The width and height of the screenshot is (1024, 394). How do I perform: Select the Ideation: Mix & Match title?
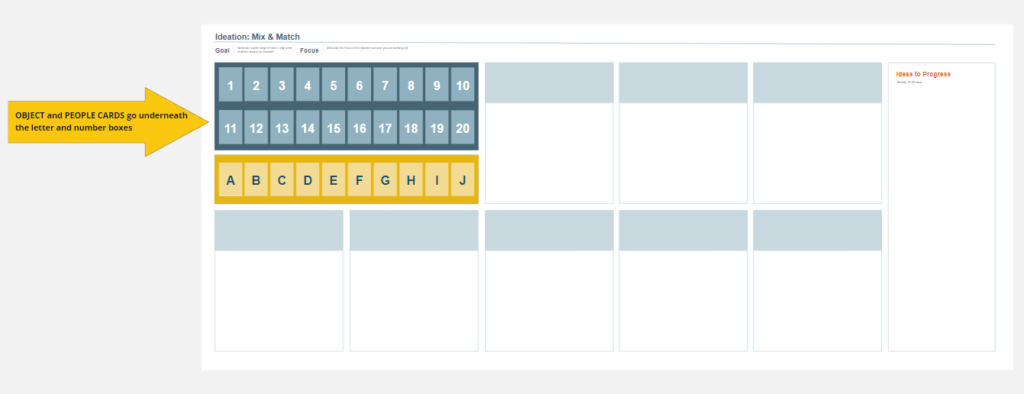pos(257,37)
